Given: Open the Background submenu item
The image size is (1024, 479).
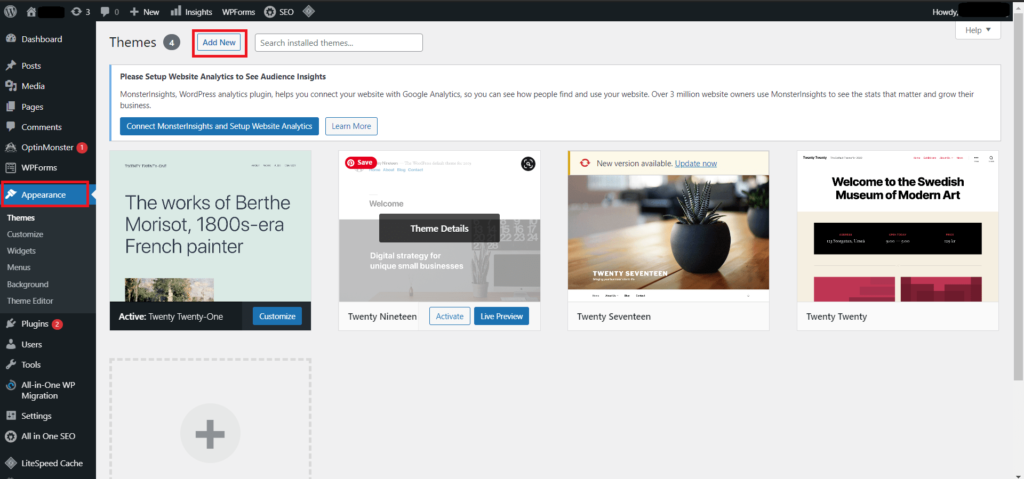Looking at the screenshot, I should tap(27, 284).
